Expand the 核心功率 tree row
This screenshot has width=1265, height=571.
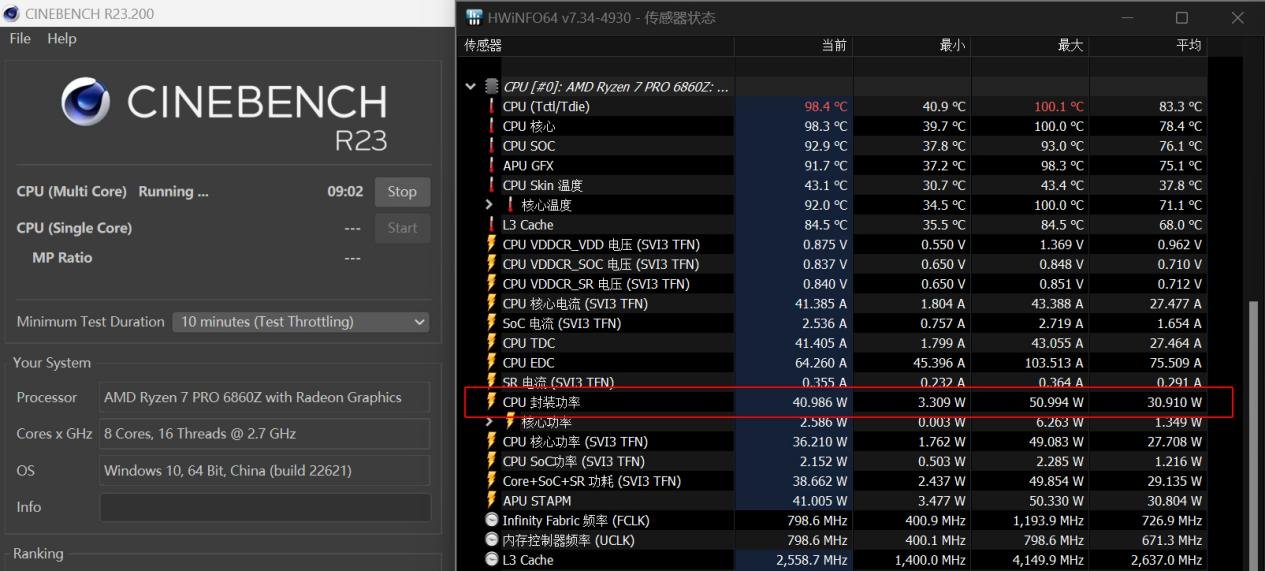coord(489,422)
